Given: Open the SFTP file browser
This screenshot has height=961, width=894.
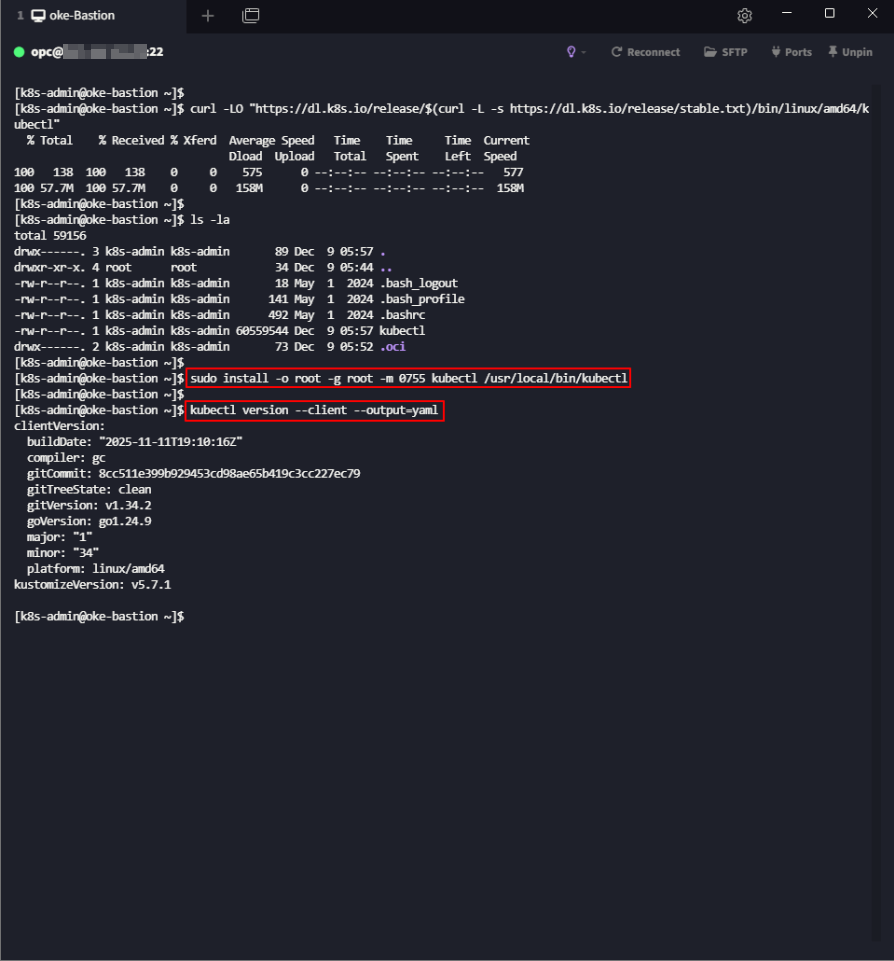Looking at the screenshot, I should click(725, 52).
